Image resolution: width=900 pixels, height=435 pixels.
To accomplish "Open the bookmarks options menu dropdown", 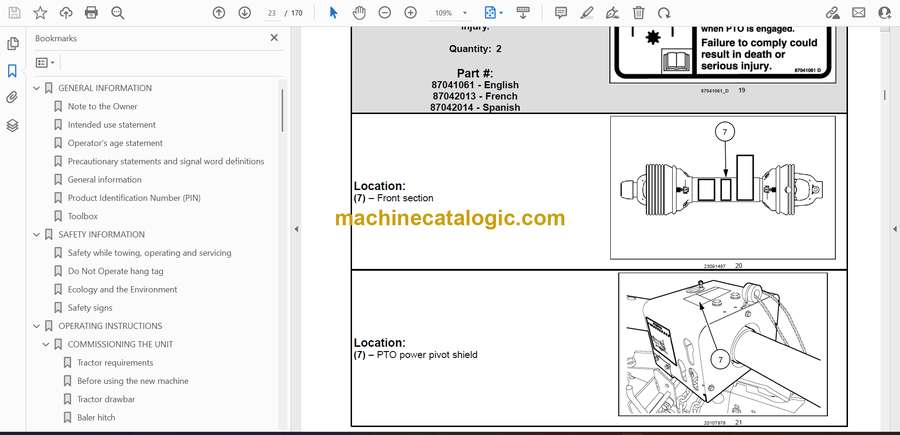I will 45,63.
